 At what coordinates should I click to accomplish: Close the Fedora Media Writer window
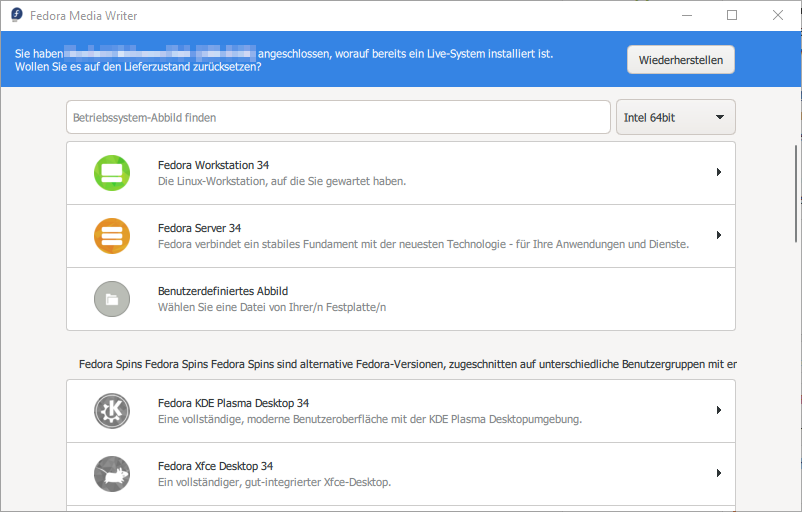777,15
